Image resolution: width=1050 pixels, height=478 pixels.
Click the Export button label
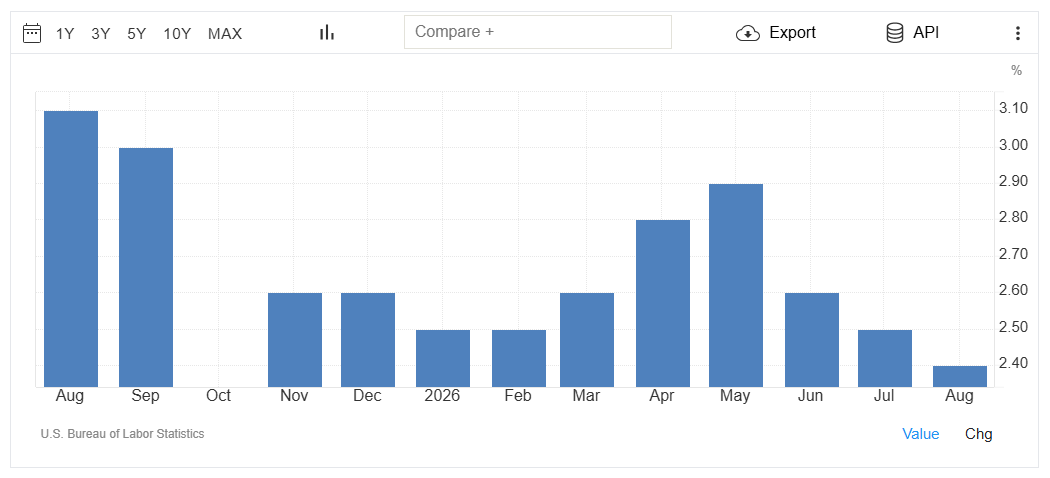point(792,32)
